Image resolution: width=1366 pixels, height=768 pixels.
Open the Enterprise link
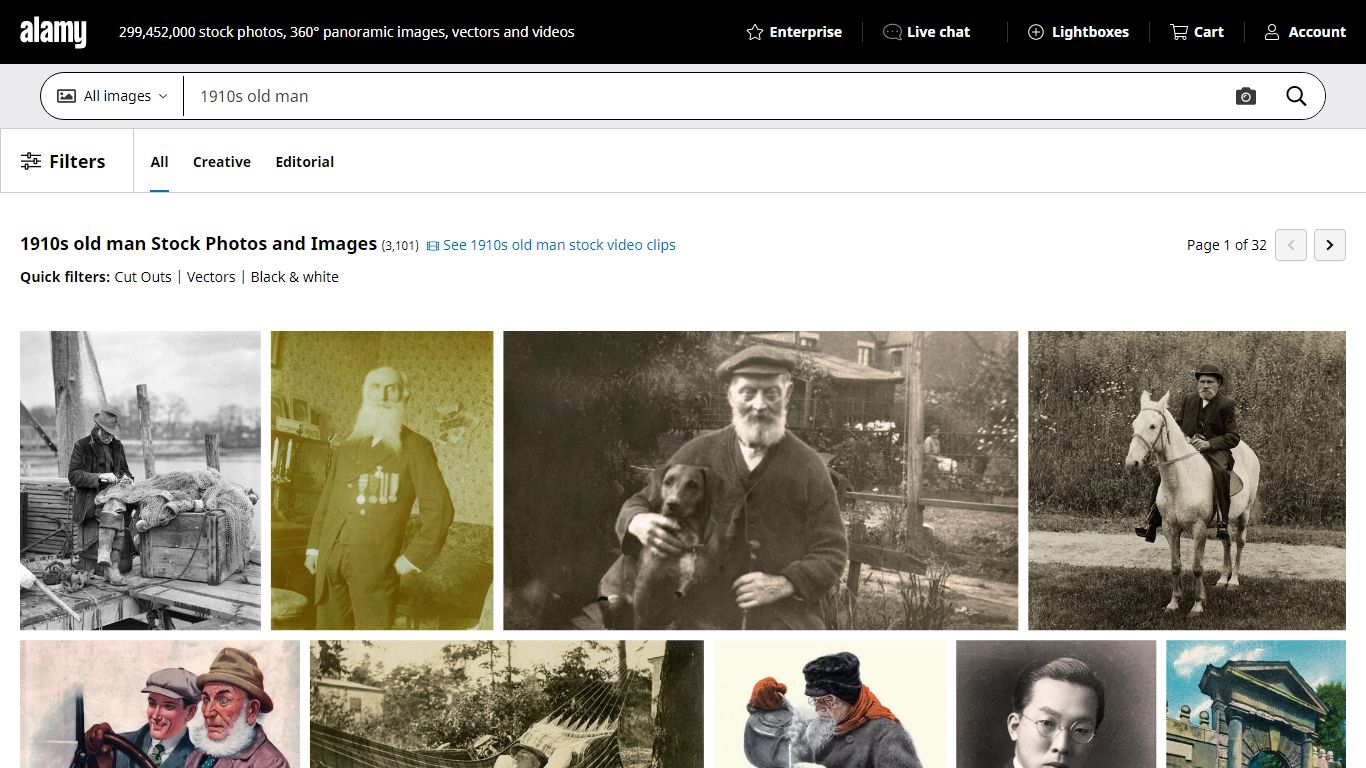[794, 32]
